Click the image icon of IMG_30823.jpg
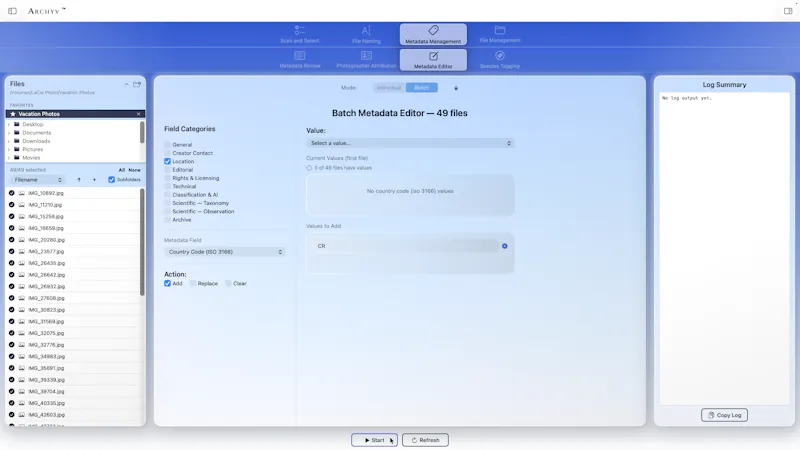This screenshot has height=450, width=800. [21, 310]
